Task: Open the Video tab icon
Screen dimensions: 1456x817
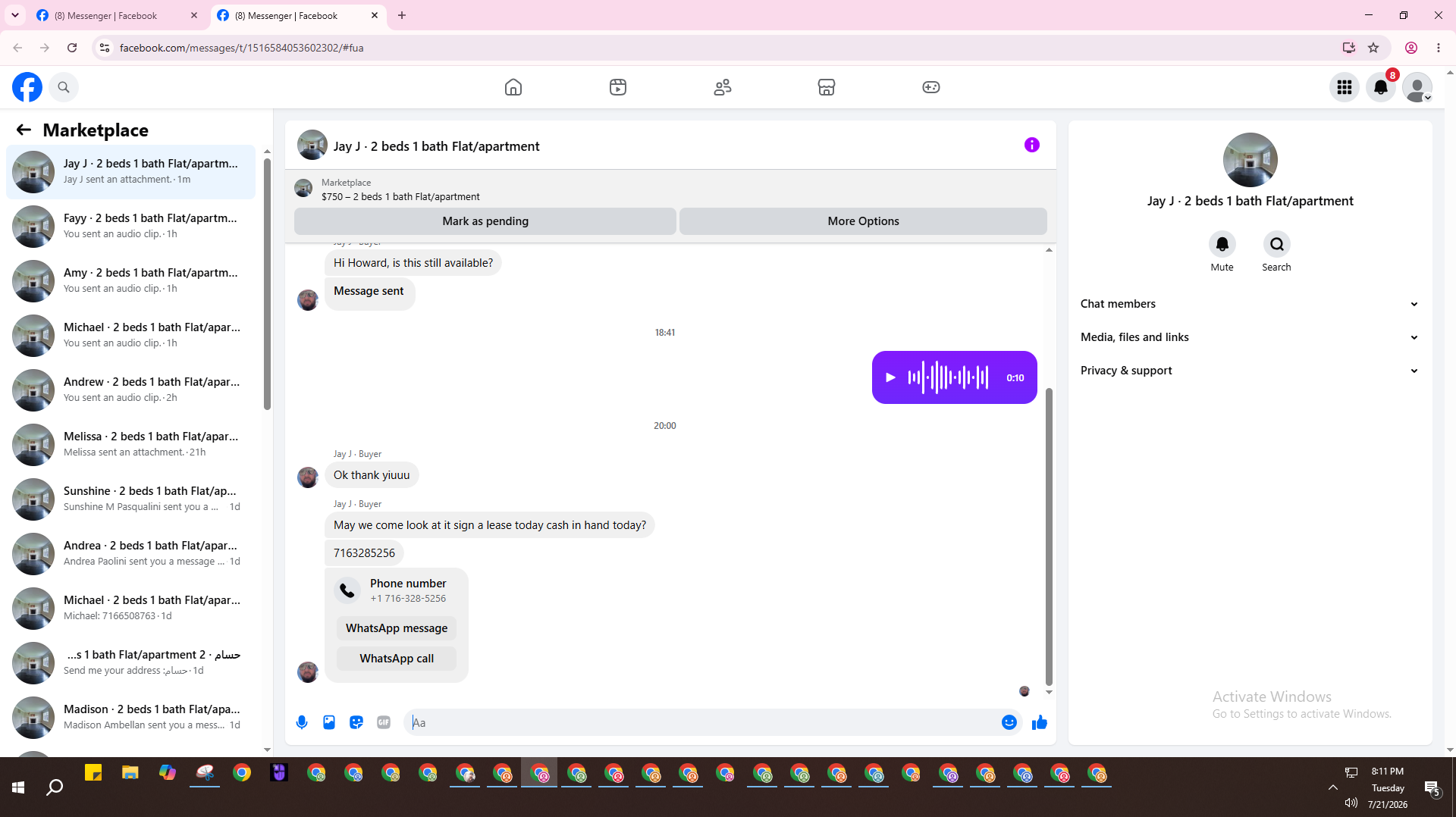Action: click(618, 87)
